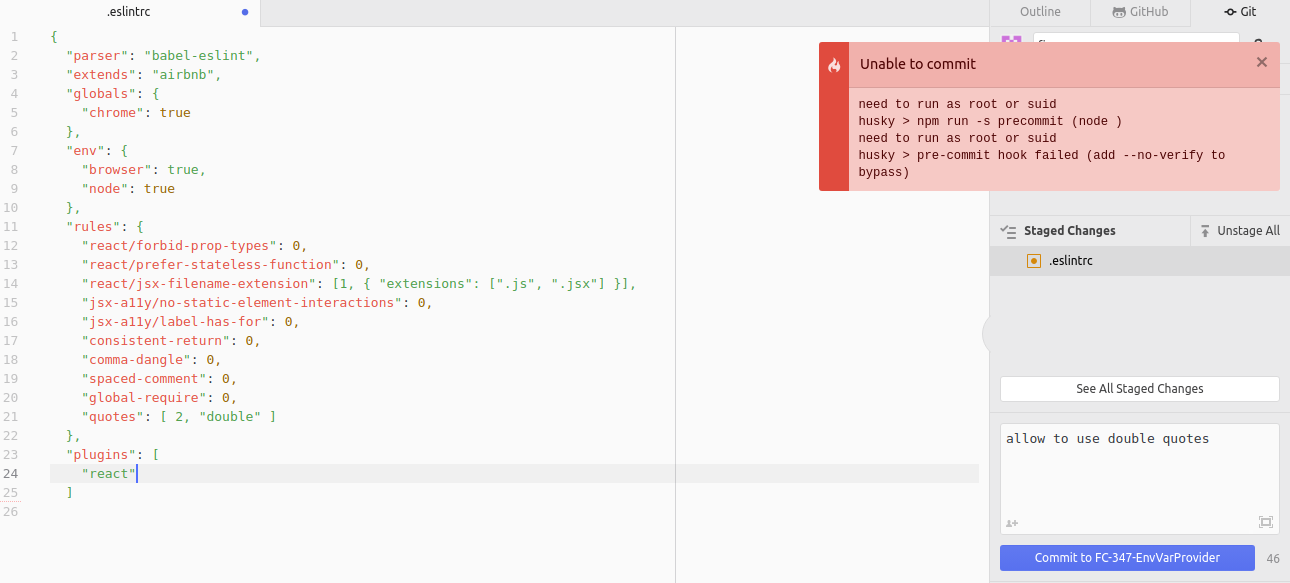Click the flame icon on error notification
Viewport: 1290px width, 583px height.
834,65
